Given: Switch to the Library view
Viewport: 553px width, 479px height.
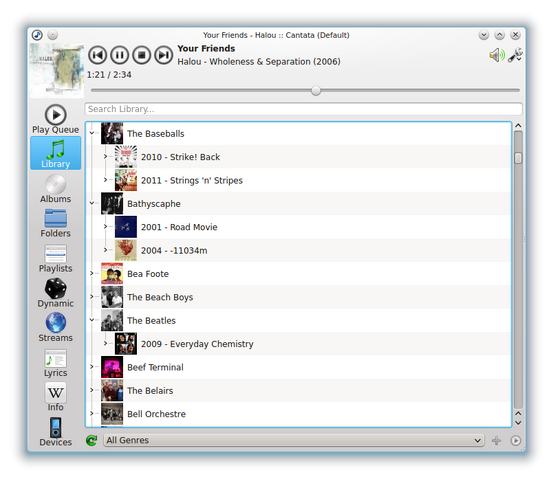Looking at the screenshot, I should click(x=55, y=153).
